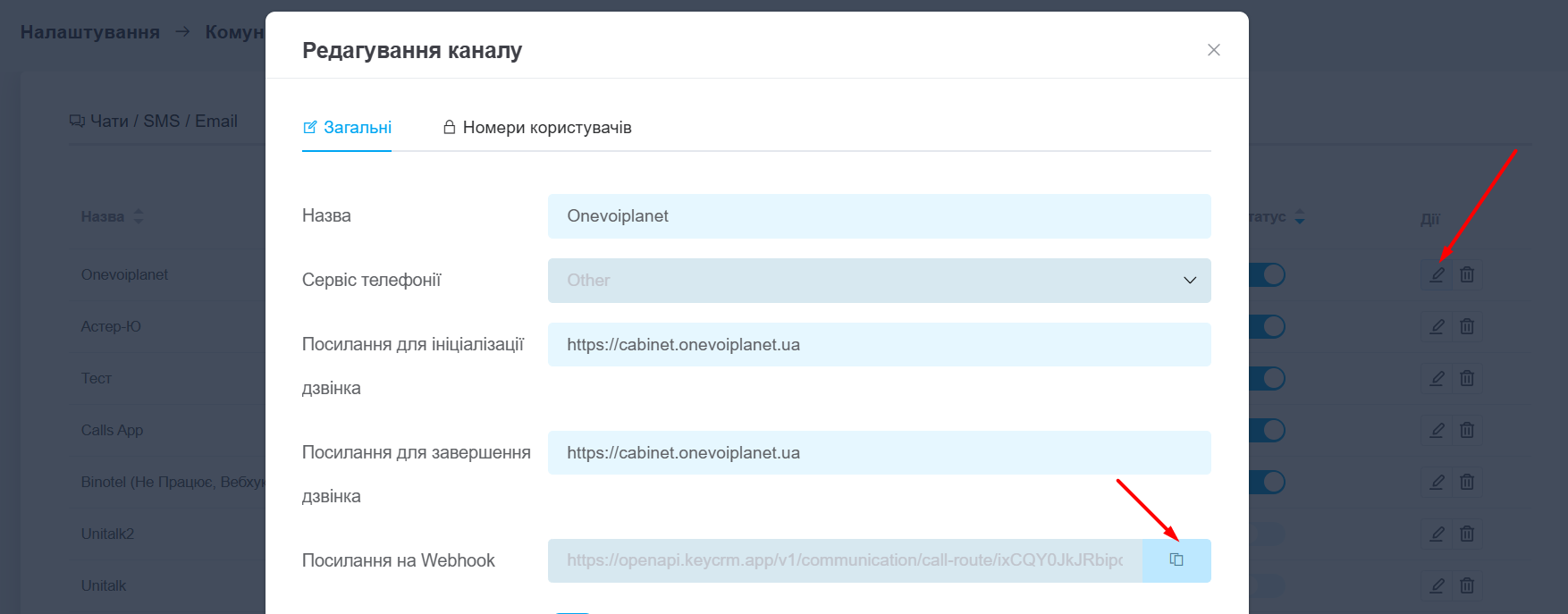This screenshot has width=1568, height=614.
Task: Sort the table by Назва column arrows
Action: pyautogui.click(x=138, y=216)
